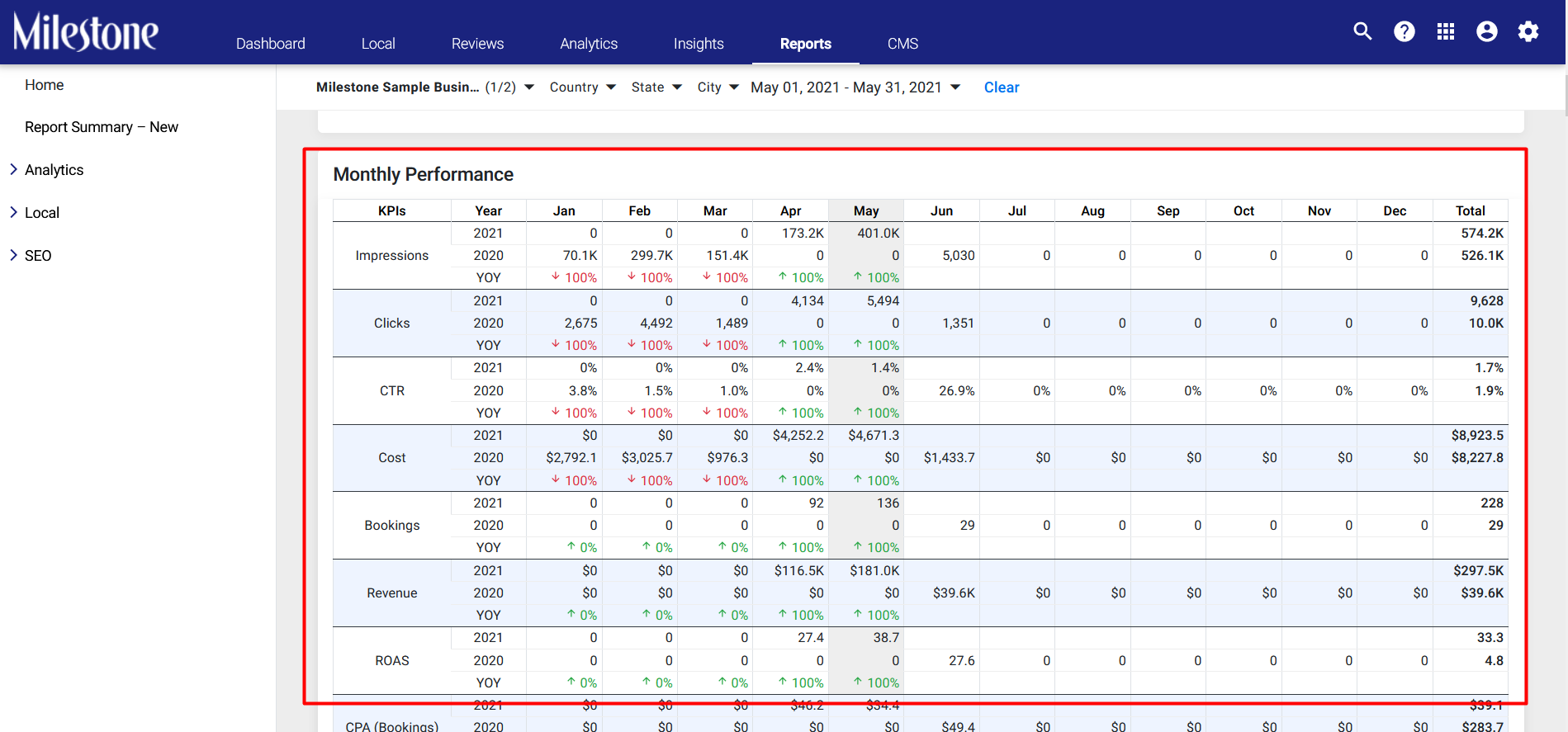Switch to the Dashboard tab
This screenshot has width=1568, height=732.
[271, 44]
